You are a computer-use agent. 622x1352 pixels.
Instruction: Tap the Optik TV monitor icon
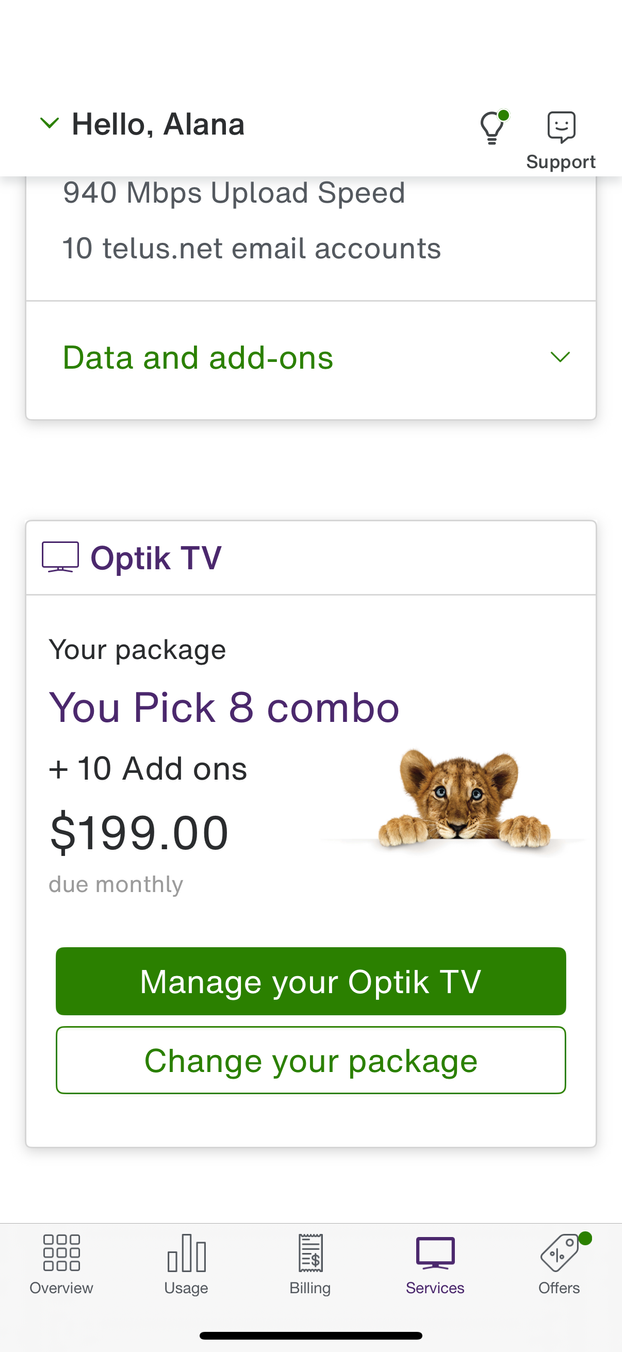click(x=60, y=557)
